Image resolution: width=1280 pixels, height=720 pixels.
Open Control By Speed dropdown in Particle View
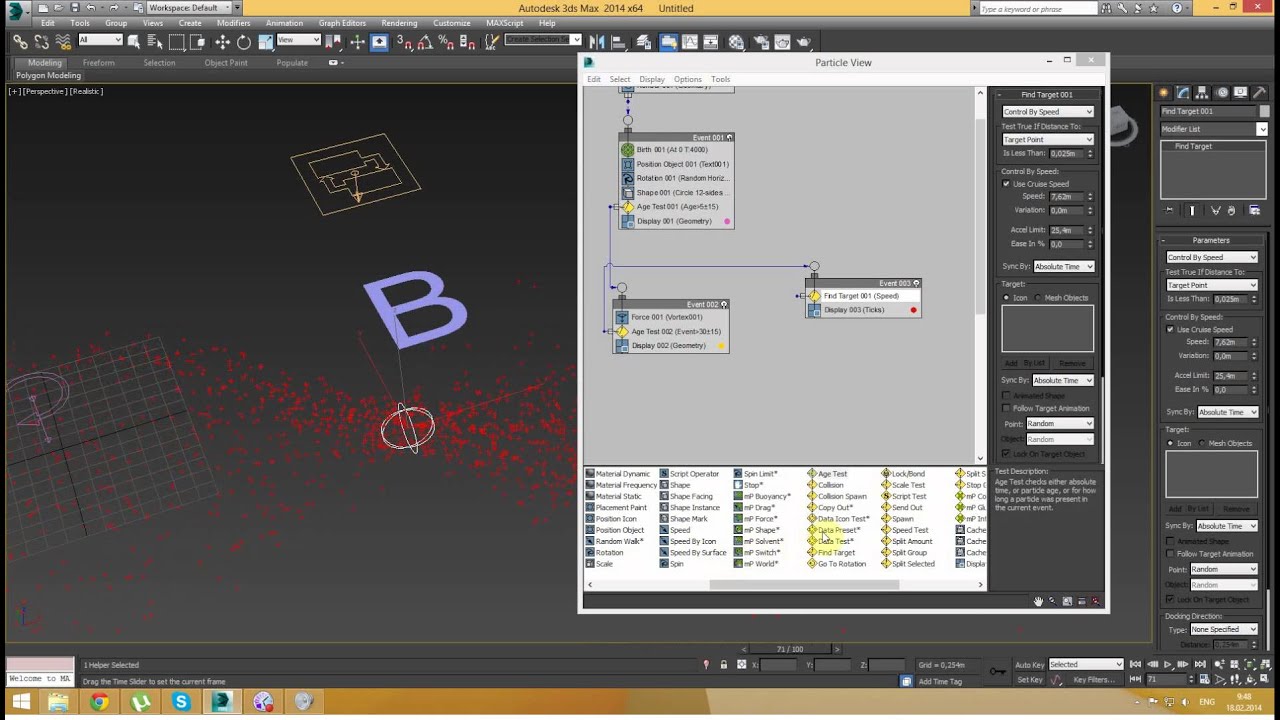pyautogui.click(x=1048, y=112)
